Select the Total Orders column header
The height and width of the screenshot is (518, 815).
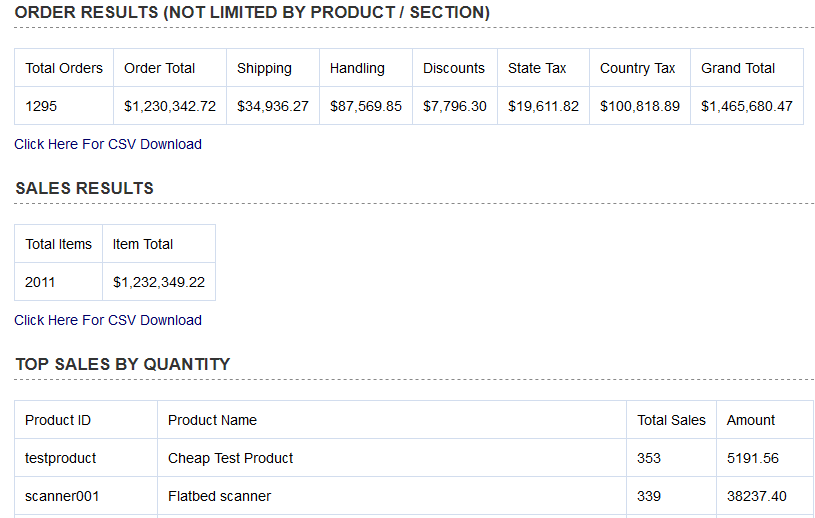pos(64,68)
